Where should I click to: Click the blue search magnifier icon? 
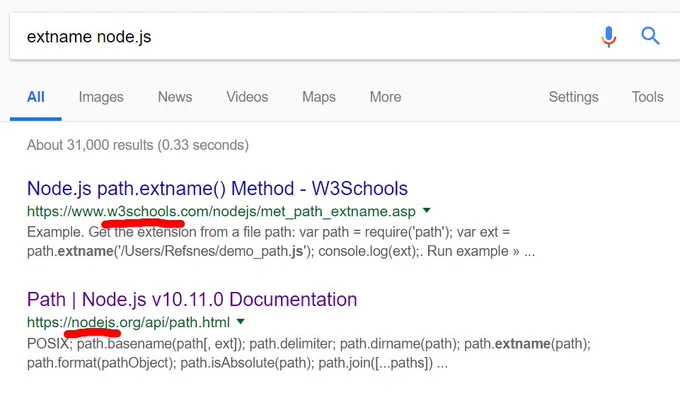pyautogui.click(x=650, y=36)
